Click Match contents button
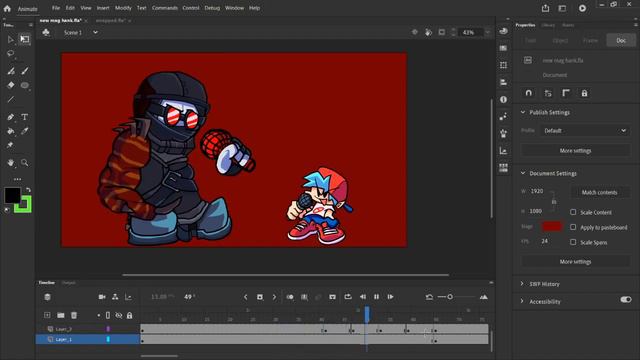 pyautogui.click(x=599, y=192)
